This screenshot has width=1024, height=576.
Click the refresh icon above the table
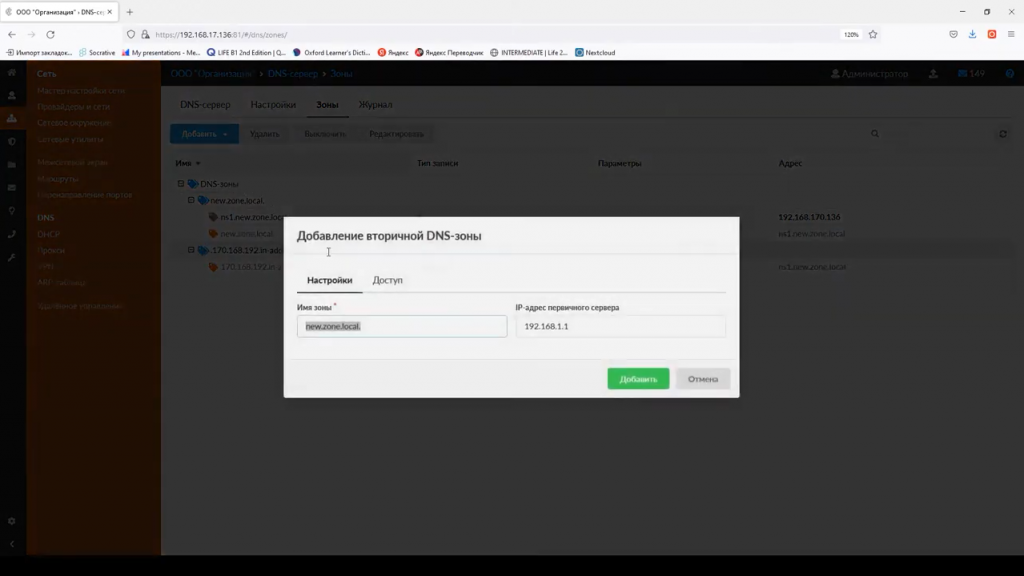click(1003, 134)
